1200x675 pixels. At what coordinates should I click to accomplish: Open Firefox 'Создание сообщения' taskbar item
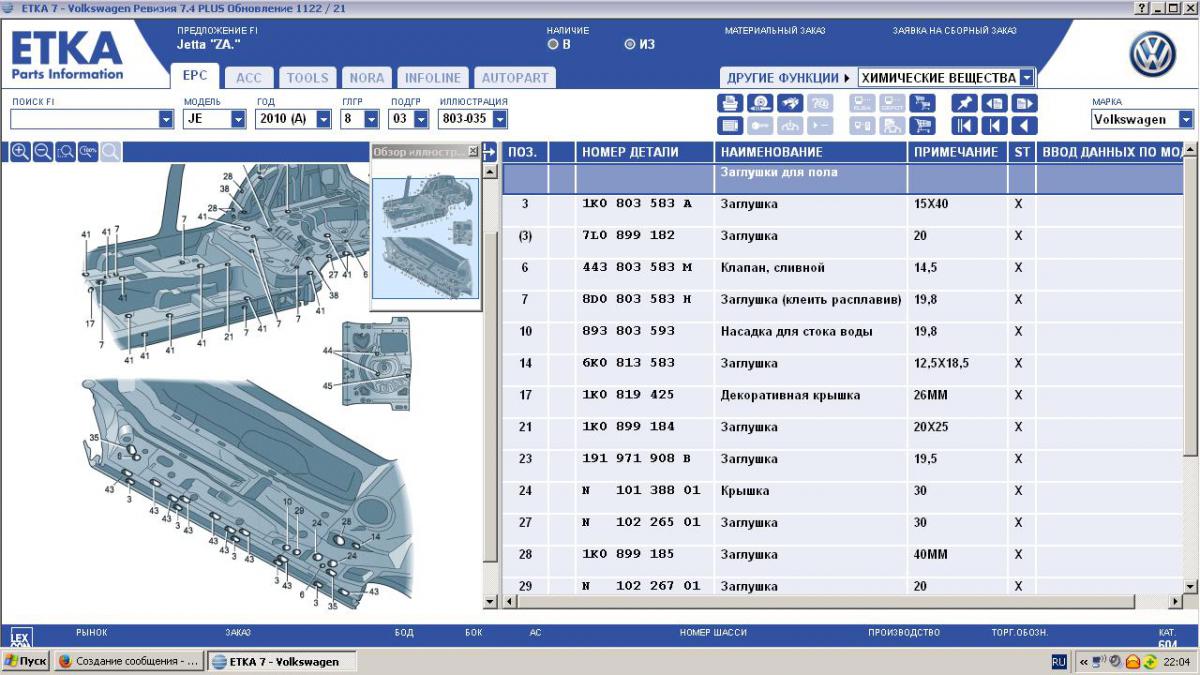coord(128,661)
